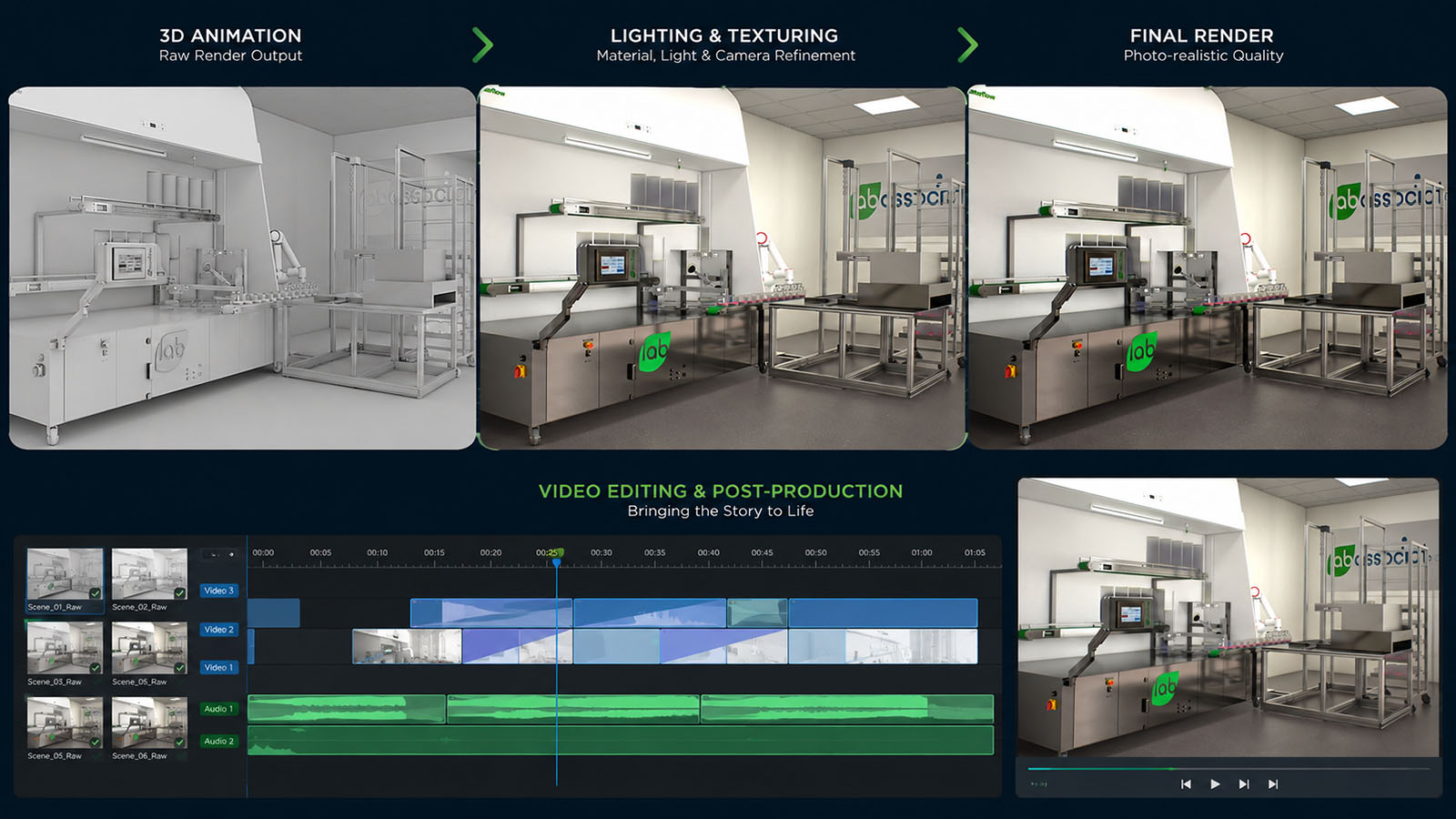Click the 'LIGHTING & TEXTURING' heading
The width and height of the screenshot is (1456, 819).
click(x=724, y=35)
